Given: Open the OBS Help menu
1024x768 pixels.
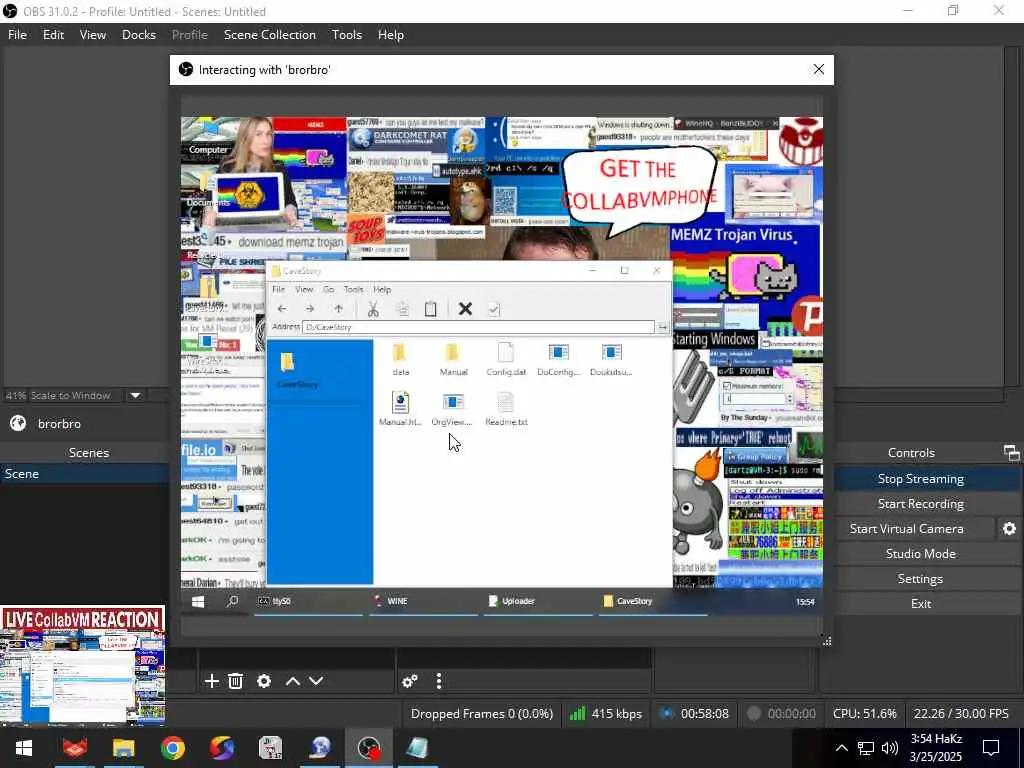Looking at the screenshot, I should point(391,35).
